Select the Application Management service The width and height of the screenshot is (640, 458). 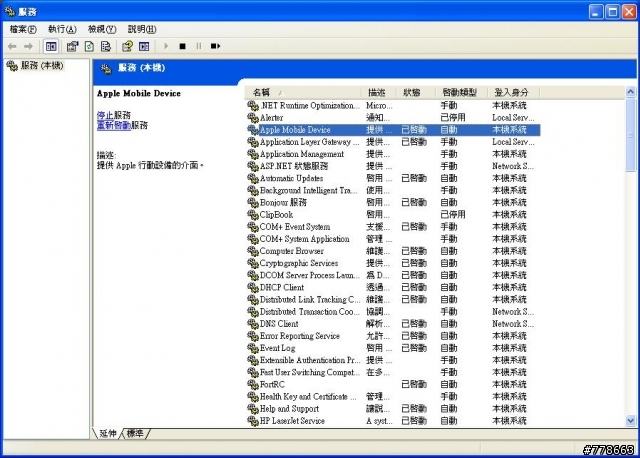point(393,154)
